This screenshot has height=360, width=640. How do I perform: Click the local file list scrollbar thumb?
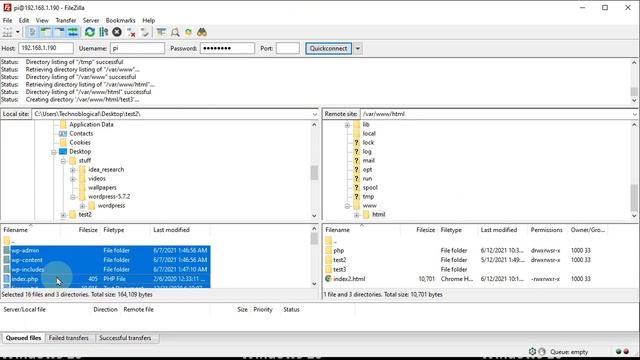click(x=314, y=238)
